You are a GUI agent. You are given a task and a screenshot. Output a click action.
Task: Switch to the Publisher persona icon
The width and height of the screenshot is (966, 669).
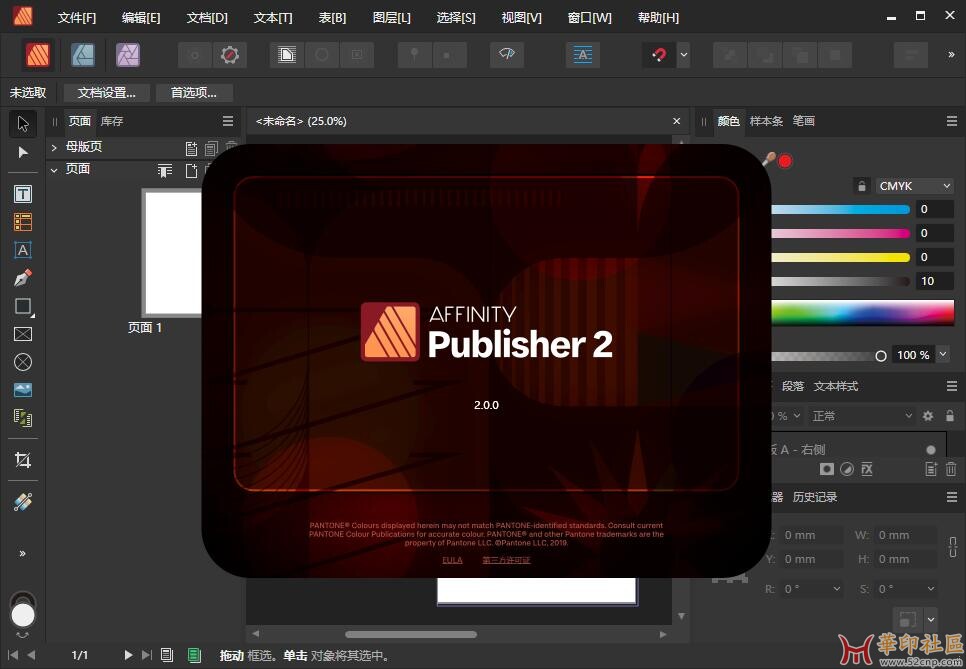38,55
